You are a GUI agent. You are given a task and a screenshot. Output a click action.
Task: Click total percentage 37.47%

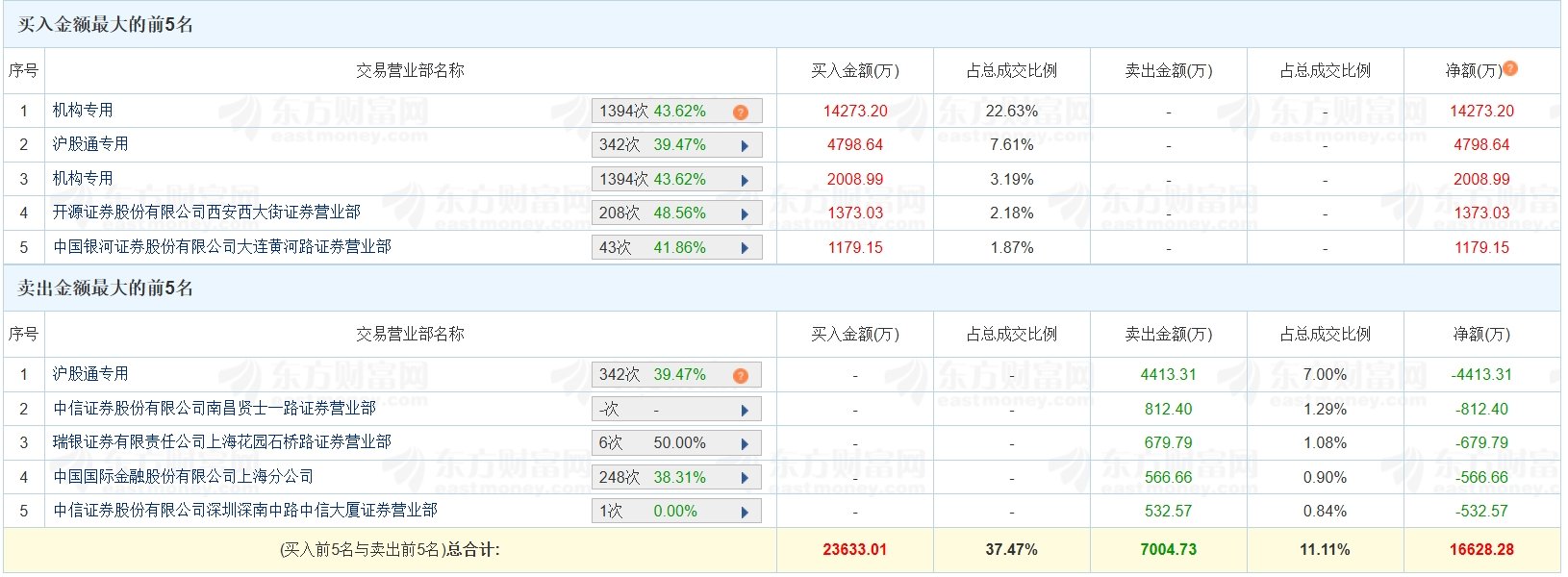click(1012, 550)
